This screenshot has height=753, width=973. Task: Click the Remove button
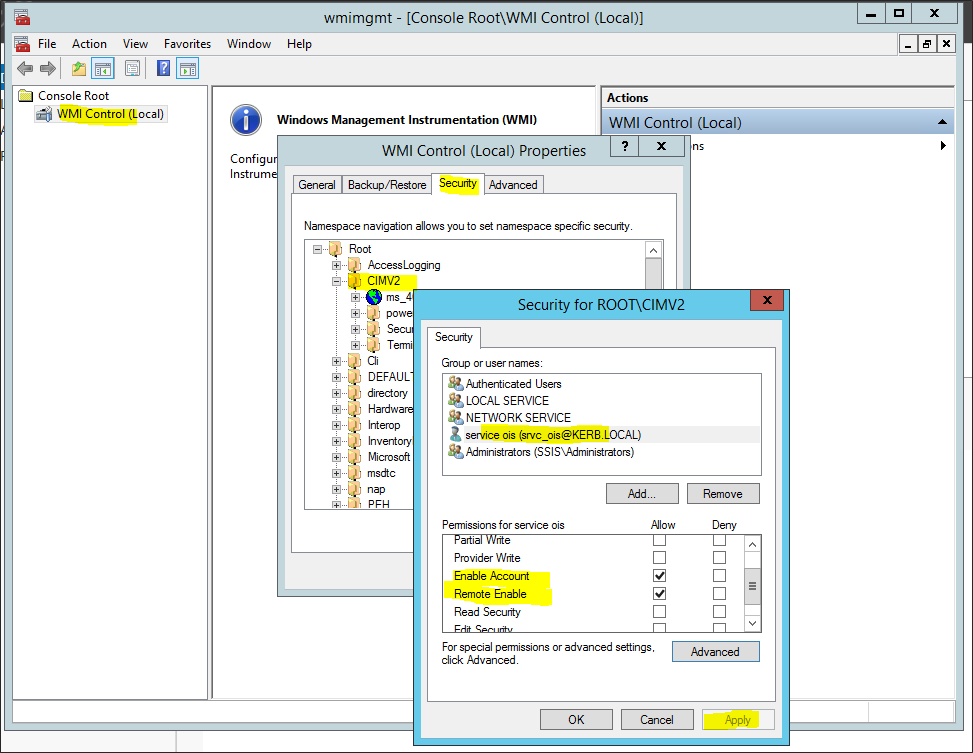(723, 494)
